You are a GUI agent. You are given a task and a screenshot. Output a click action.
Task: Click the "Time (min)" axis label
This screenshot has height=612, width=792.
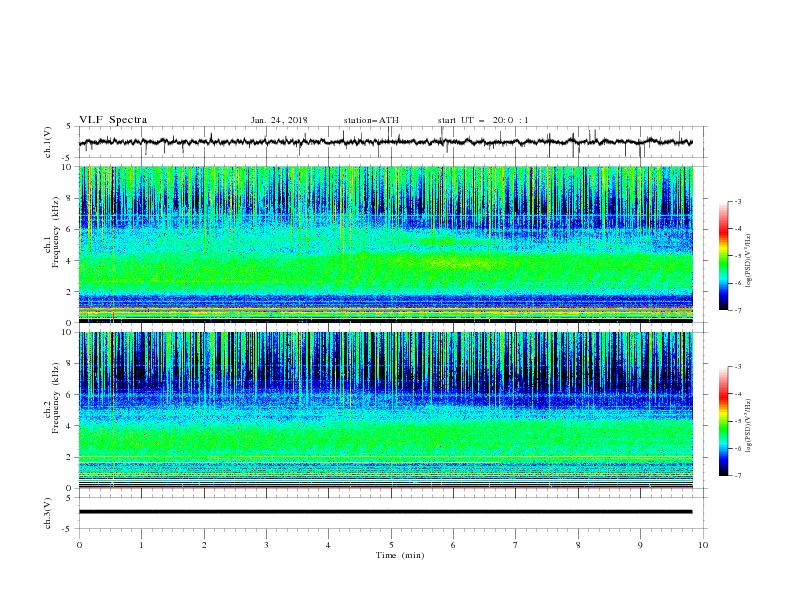(400, 555)
